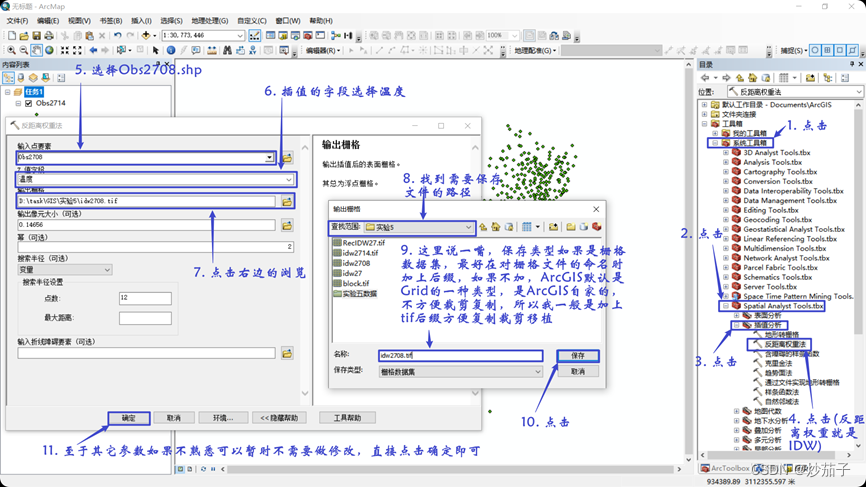Image resolution: width=866 pixels, height=487 pixels.
Task: Click the New map document icon
Action: (x=12, y=36)
